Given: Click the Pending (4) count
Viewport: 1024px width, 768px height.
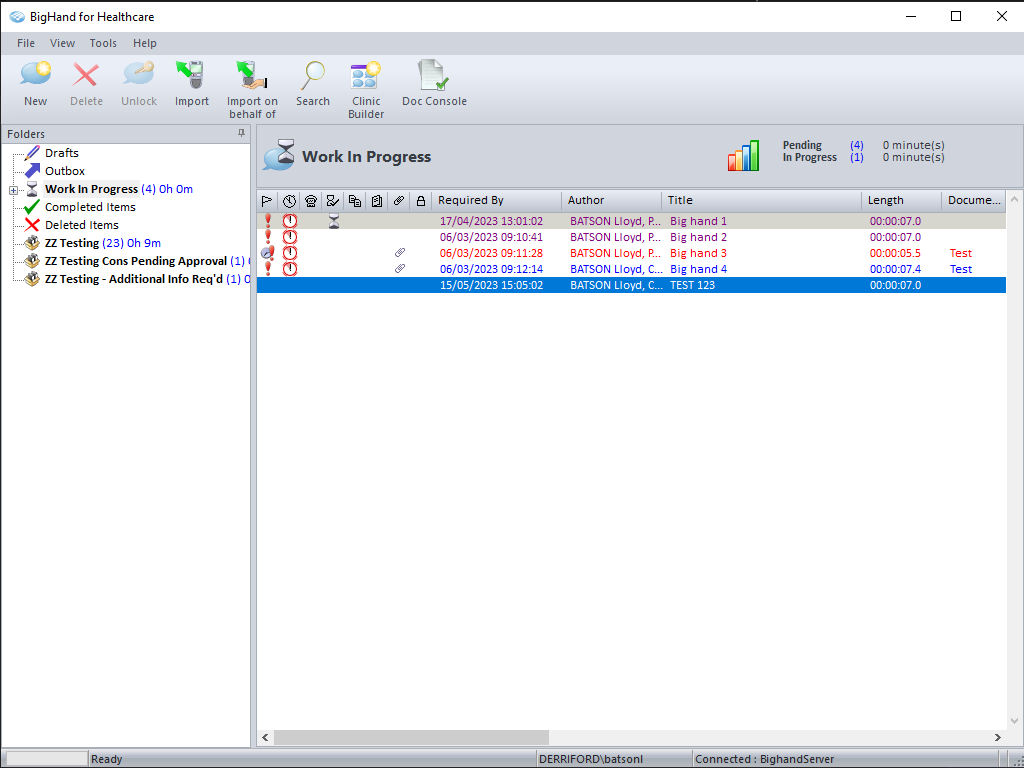Looking at the screenshot, I should (857, 145).
